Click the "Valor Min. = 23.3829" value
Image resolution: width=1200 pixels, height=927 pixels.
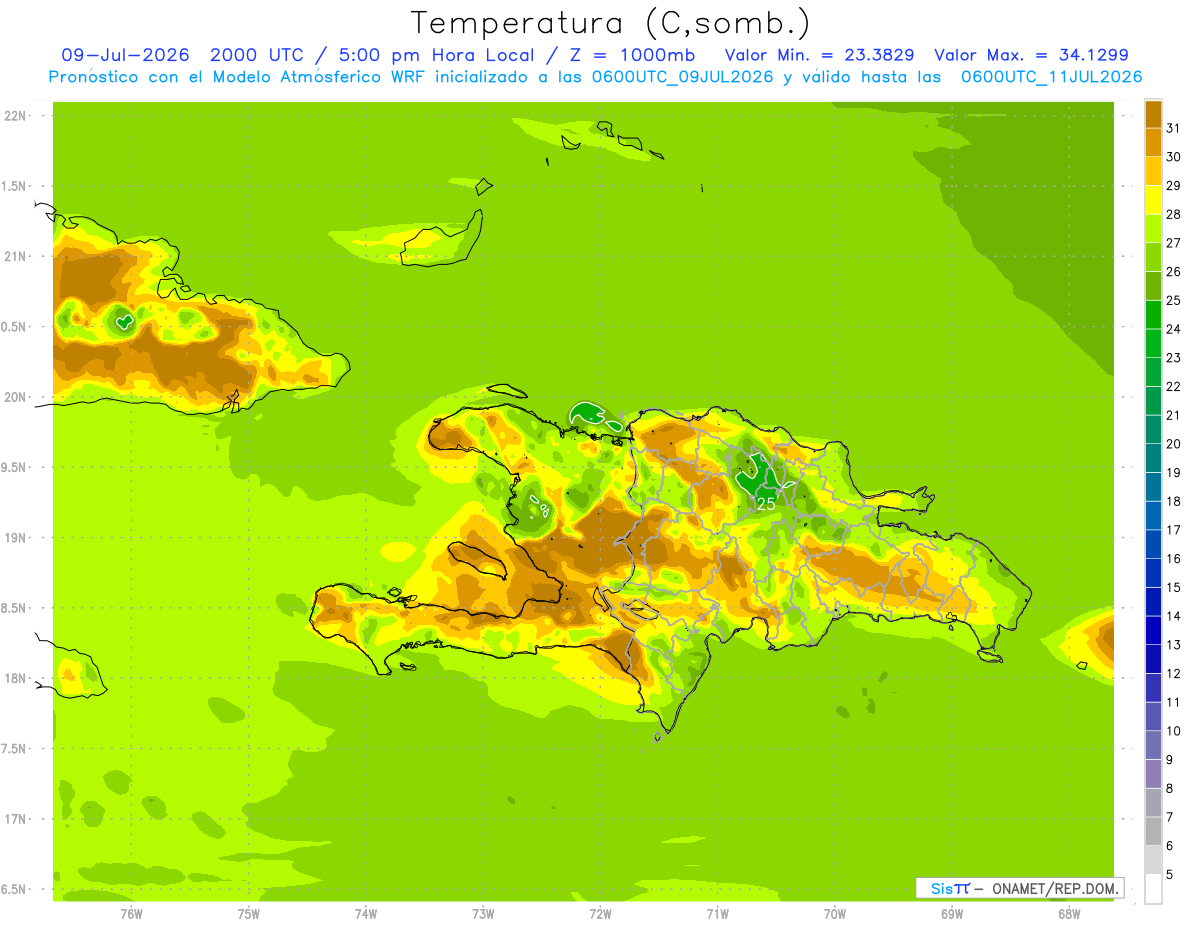819,55
